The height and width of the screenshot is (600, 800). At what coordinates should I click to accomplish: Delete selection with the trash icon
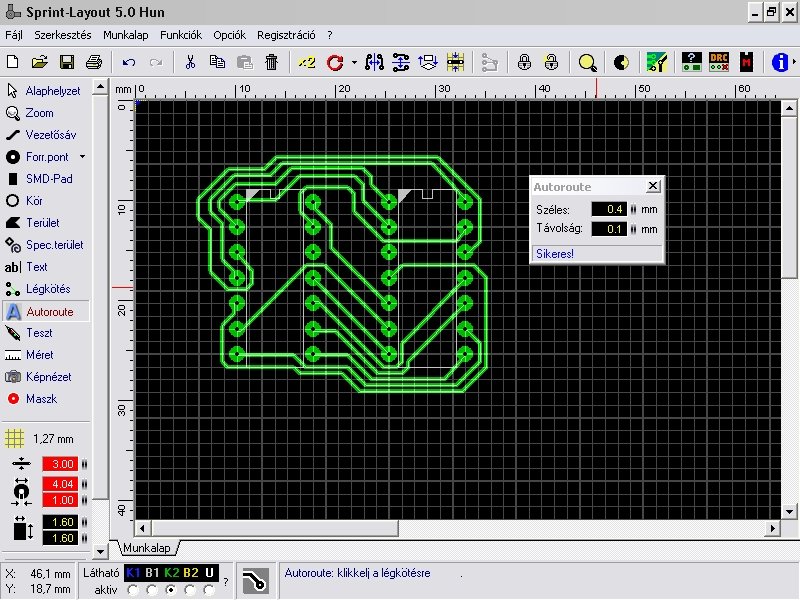(271, 62)
